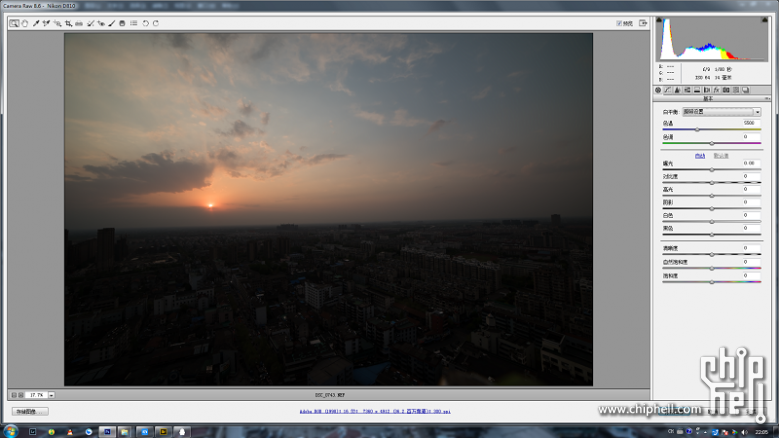Image resolution: width=779 pixels, height=438 pixels.
Task: Click the Vibrance slider handle
Action: click(711, 268)
